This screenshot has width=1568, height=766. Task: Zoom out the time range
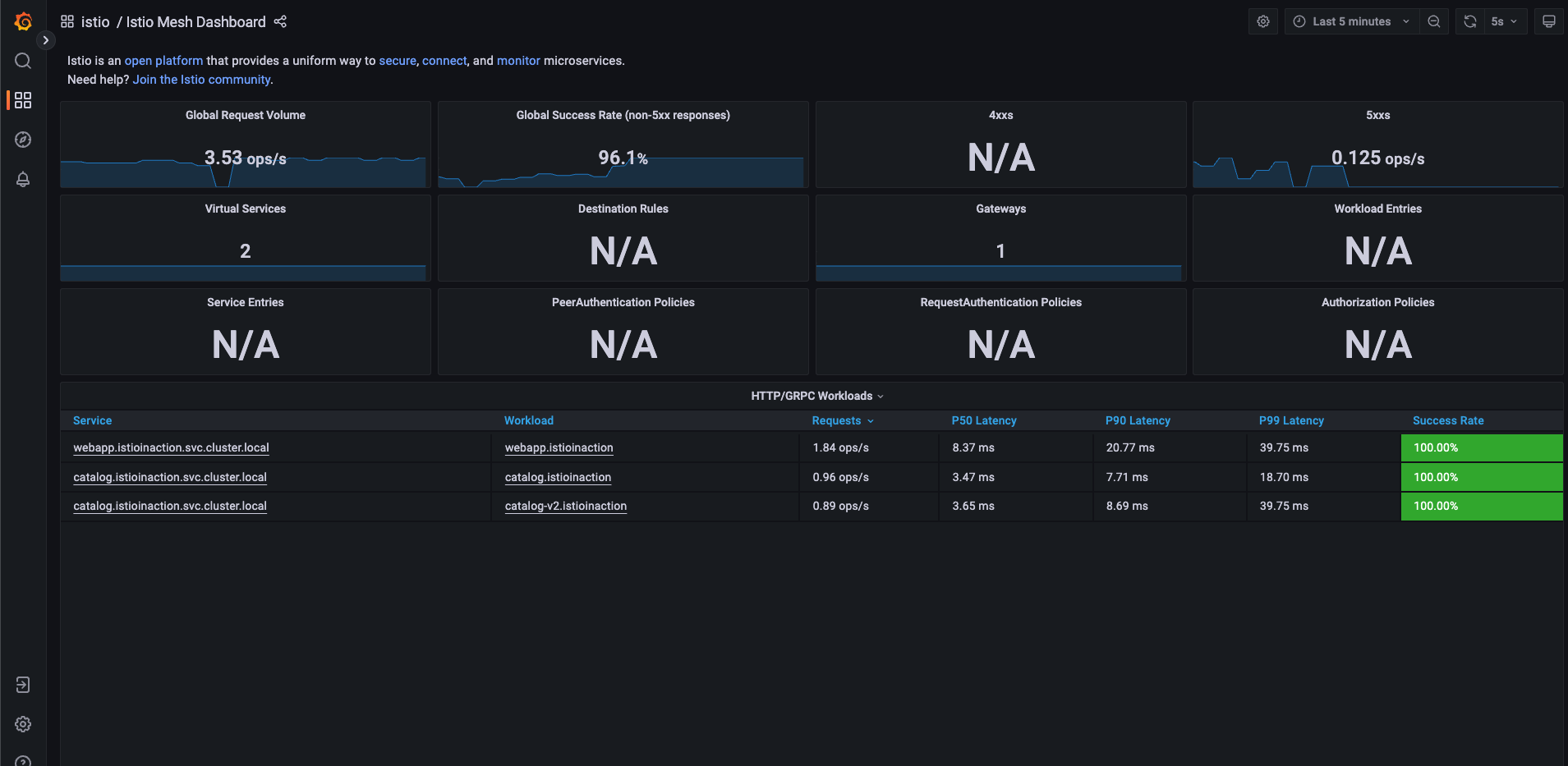pos(1434,21)
